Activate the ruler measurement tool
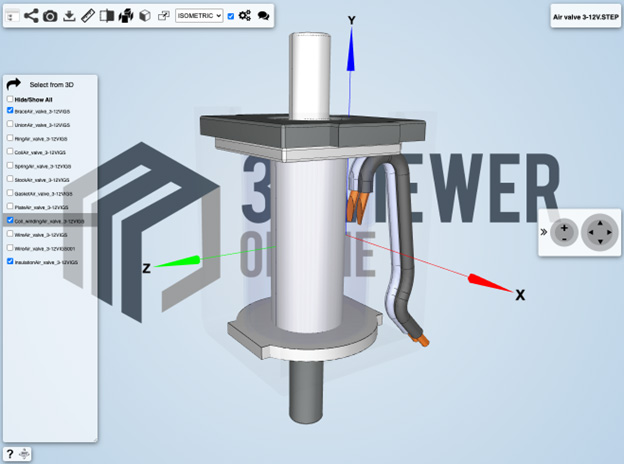The image size is (624, 464). (x=88, y=16)
